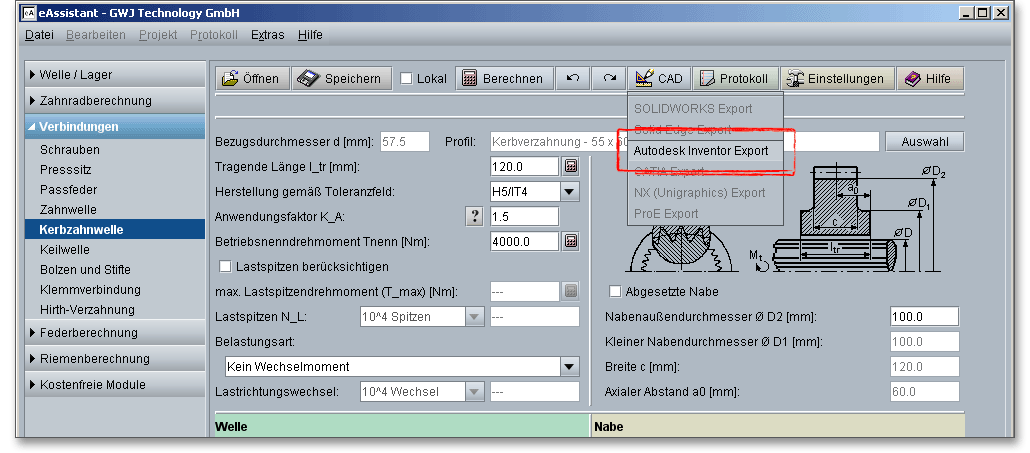Expand the Zahnradberechnung sidebar section
1030x453 pixels.
point(95,101)
